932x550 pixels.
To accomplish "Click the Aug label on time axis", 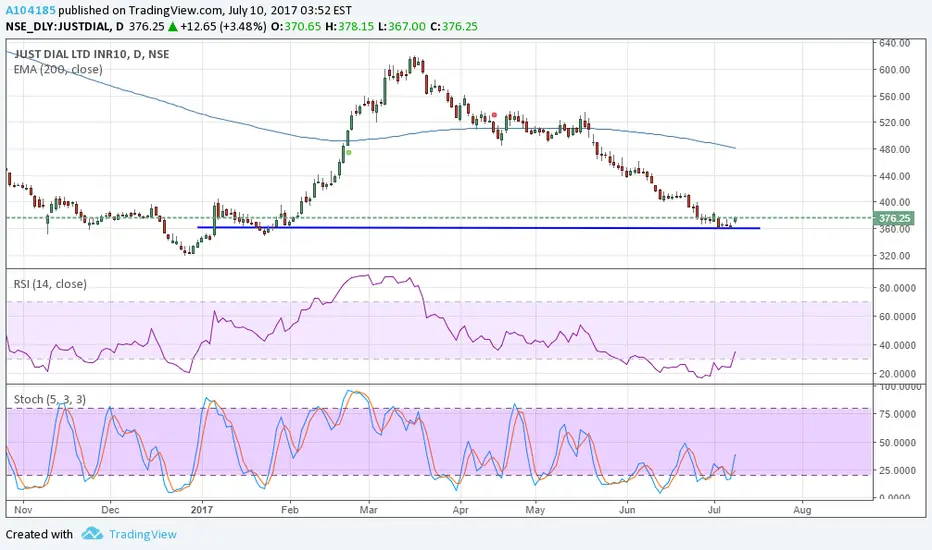I will point(802,510).
